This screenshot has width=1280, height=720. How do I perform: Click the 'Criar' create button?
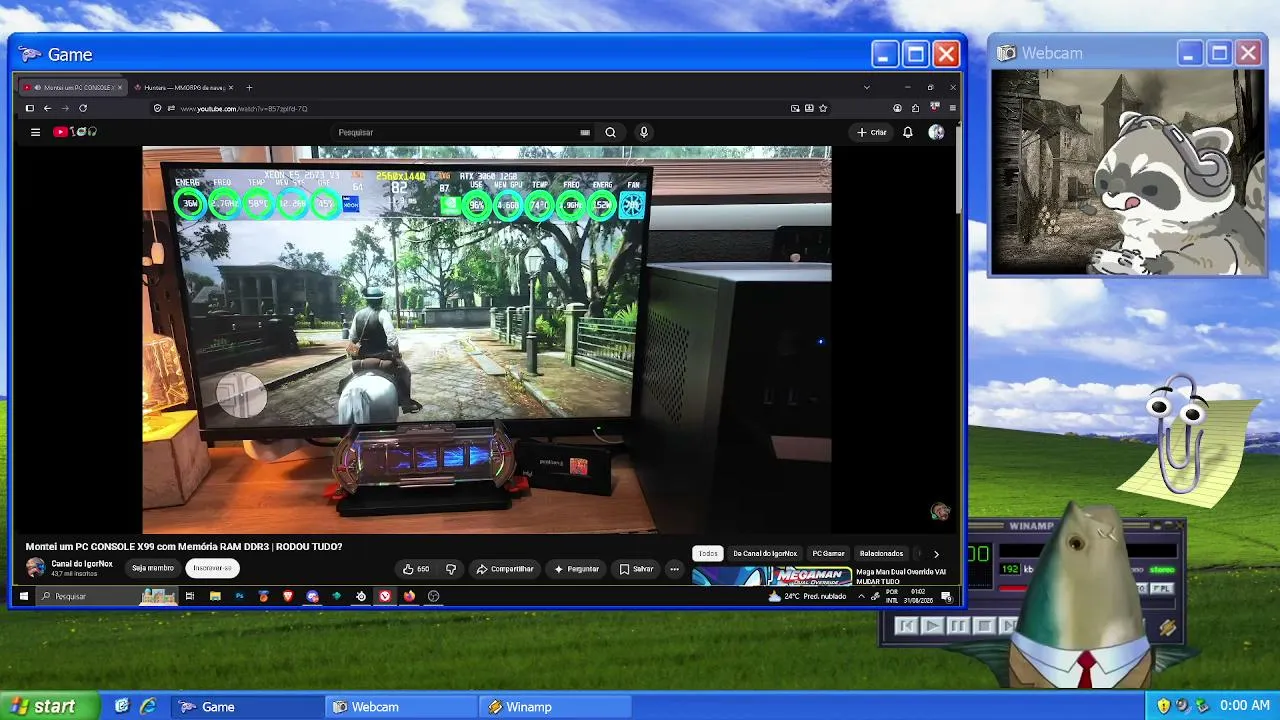(872, 132)
